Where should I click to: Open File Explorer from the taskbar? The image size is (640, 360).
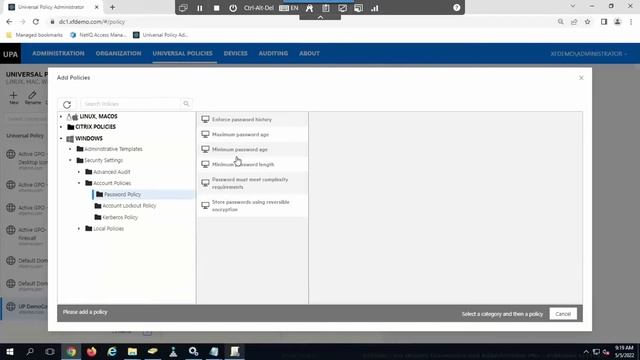click(x=132, y=351)
